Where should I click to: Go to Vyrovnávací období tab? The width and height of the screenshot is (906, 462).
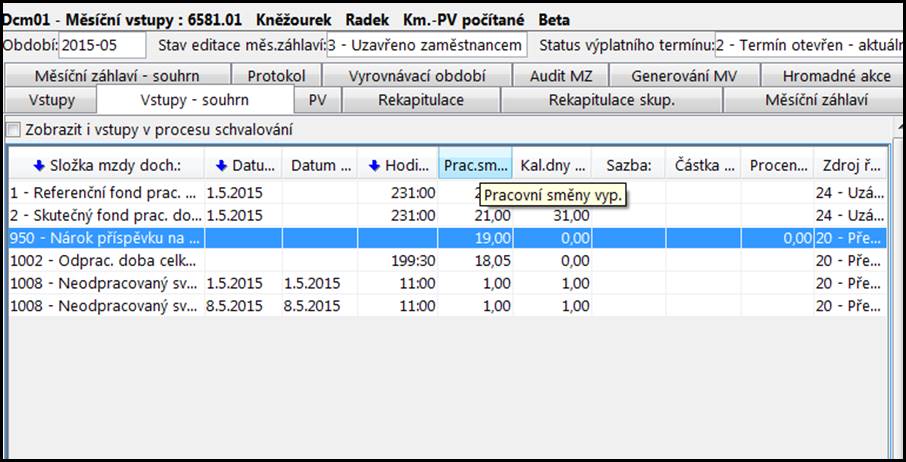pos(417,76)
